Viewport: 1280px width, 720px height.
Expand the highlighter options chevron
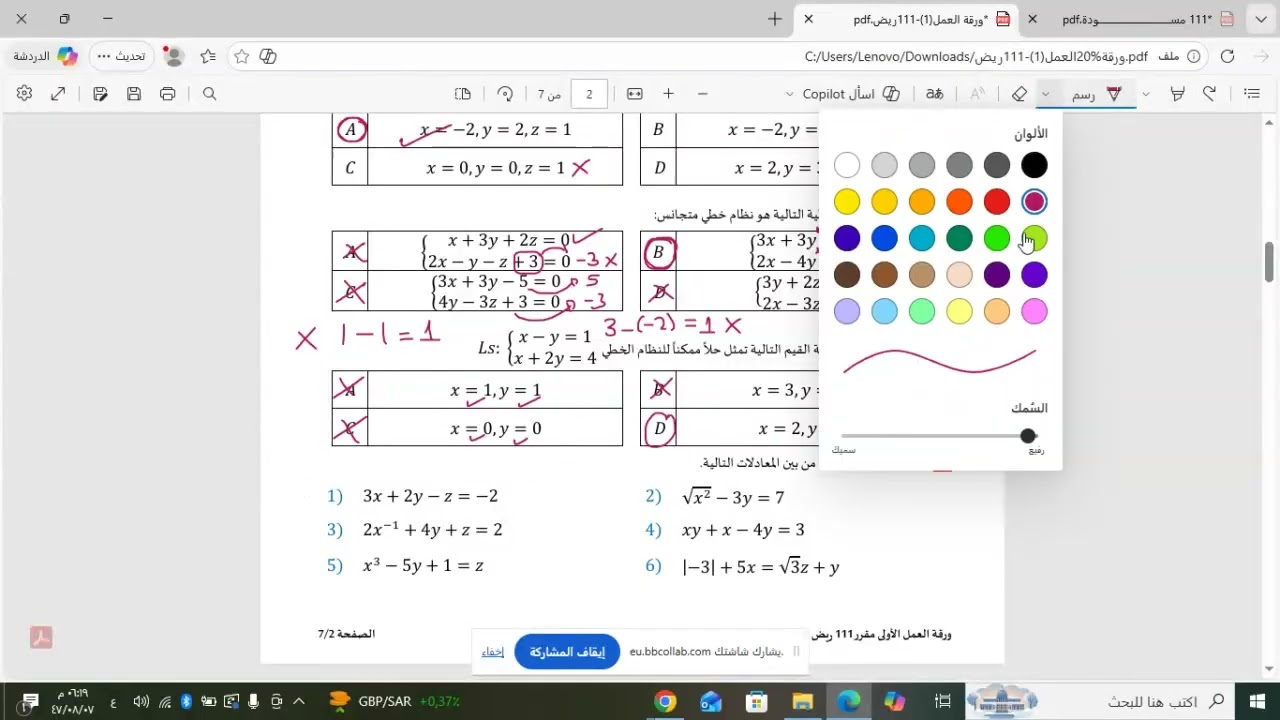tap(1146, 94)
